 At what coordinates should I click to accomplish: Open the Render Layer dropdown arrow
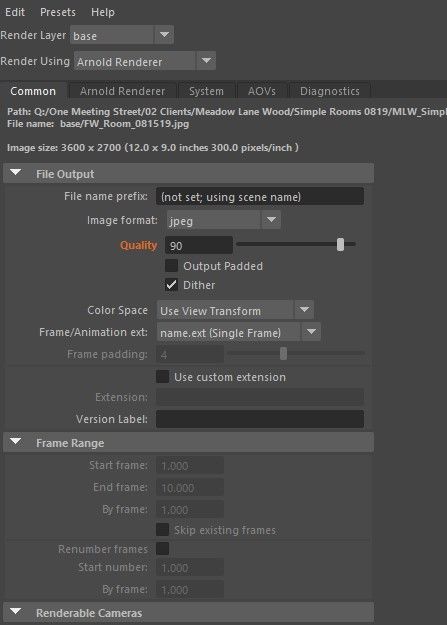click(164, 35)
